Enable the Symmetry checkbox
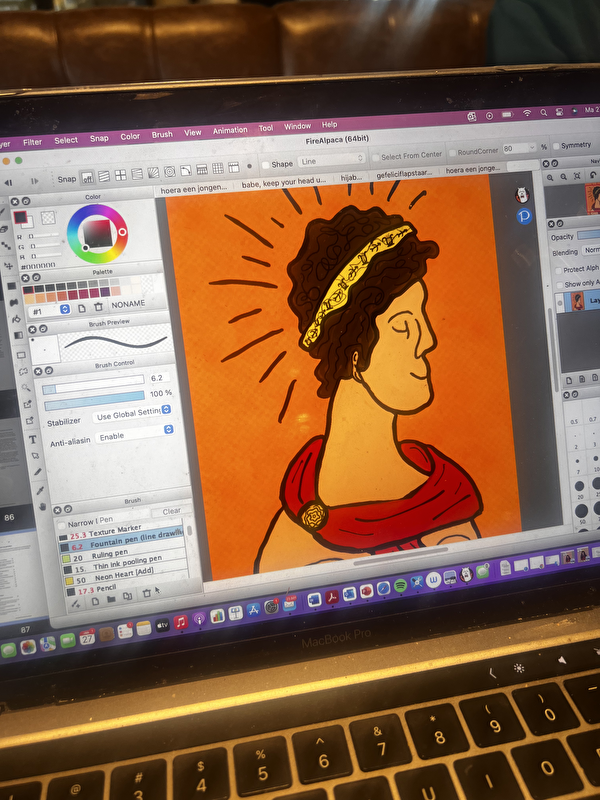 pos(556,146)
